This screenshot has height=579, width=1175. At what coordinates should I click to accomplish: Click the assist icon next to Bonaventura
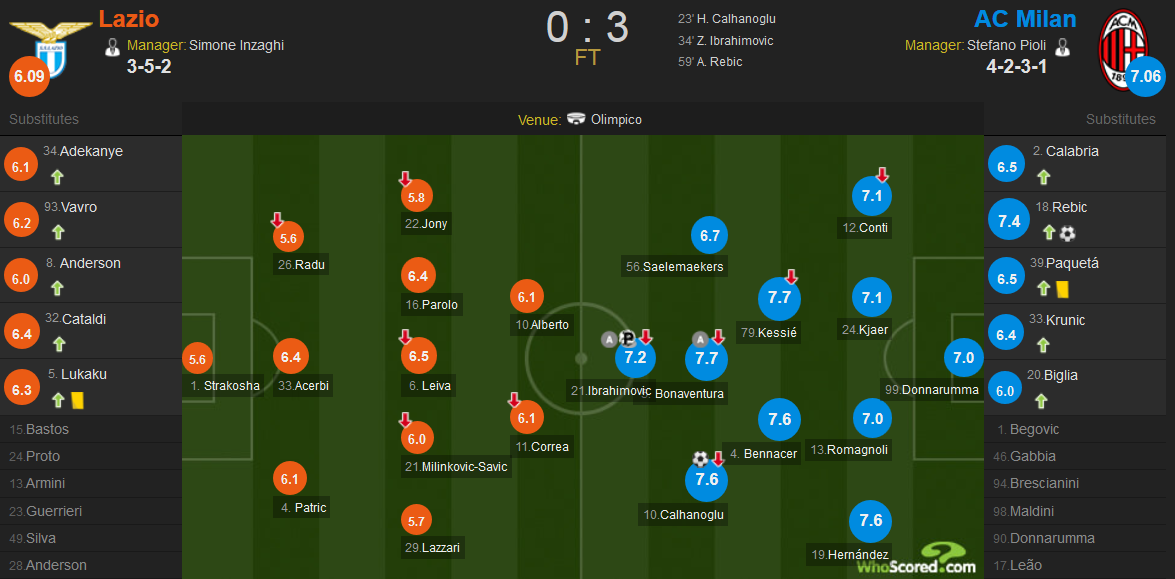tap(701, 339)
